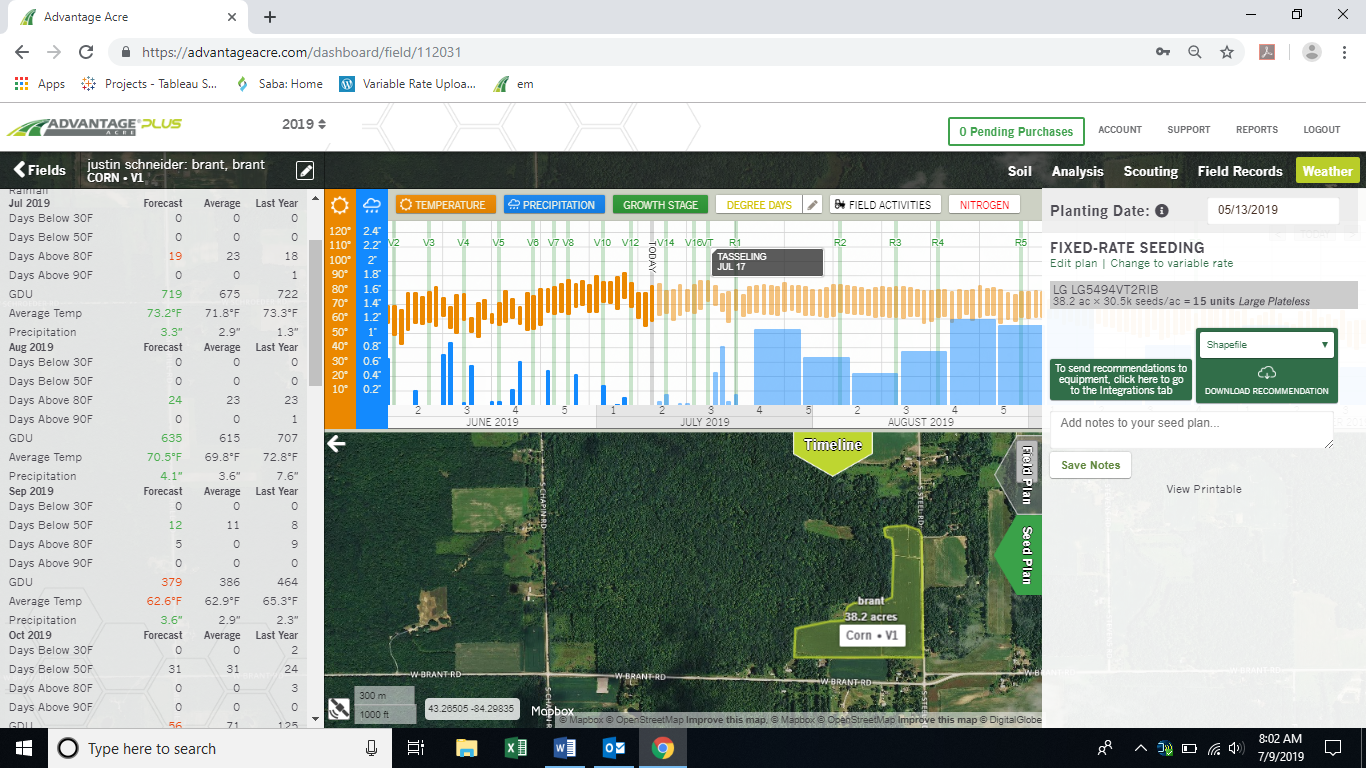
Task: Select the orange temperature axis sun icon
Action: point(339,204)
